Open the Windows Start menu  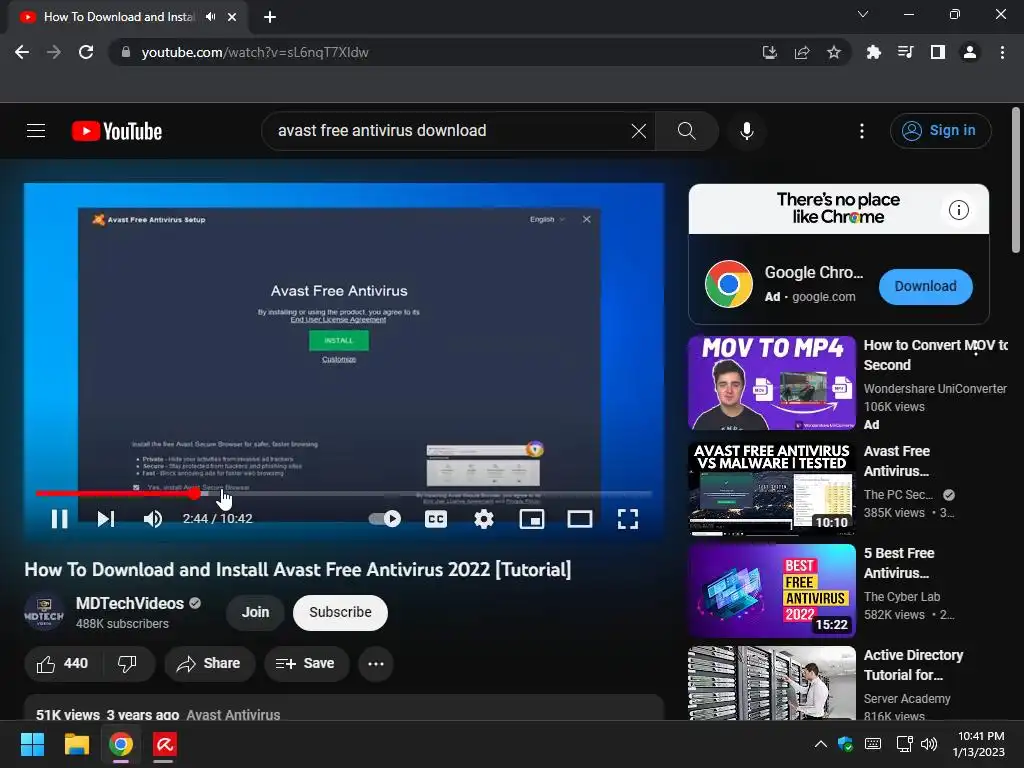tap(32, 744)
